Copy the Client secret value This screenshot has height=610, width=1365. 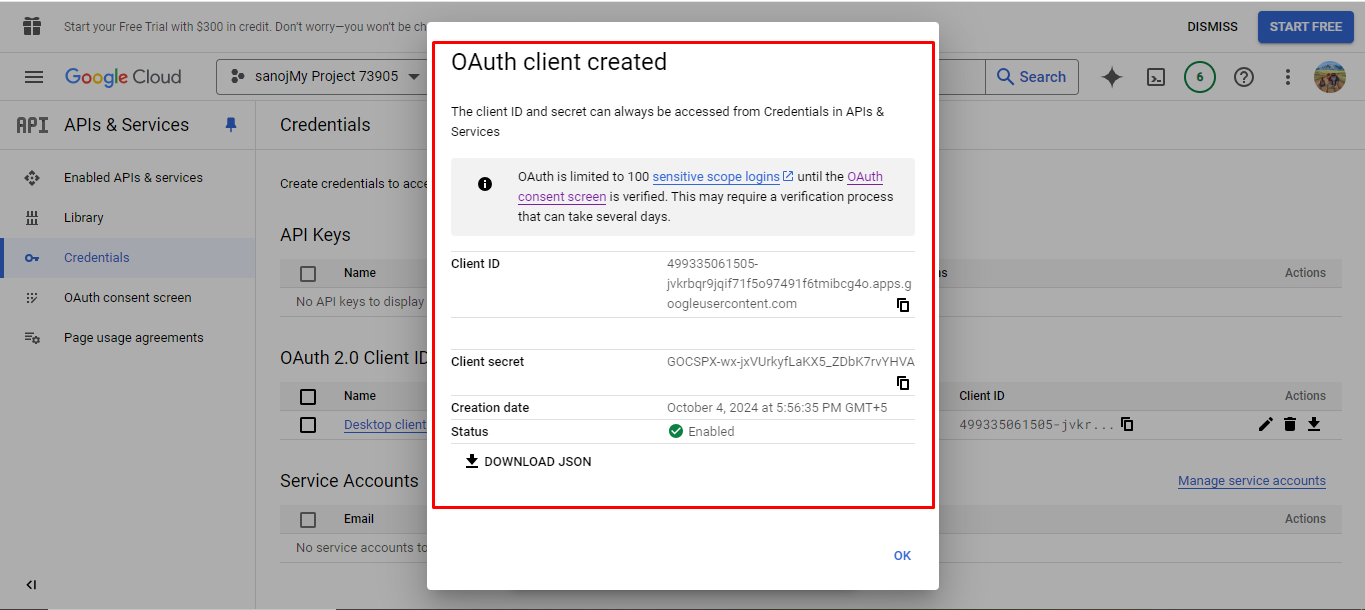click(x=903, y=383)
